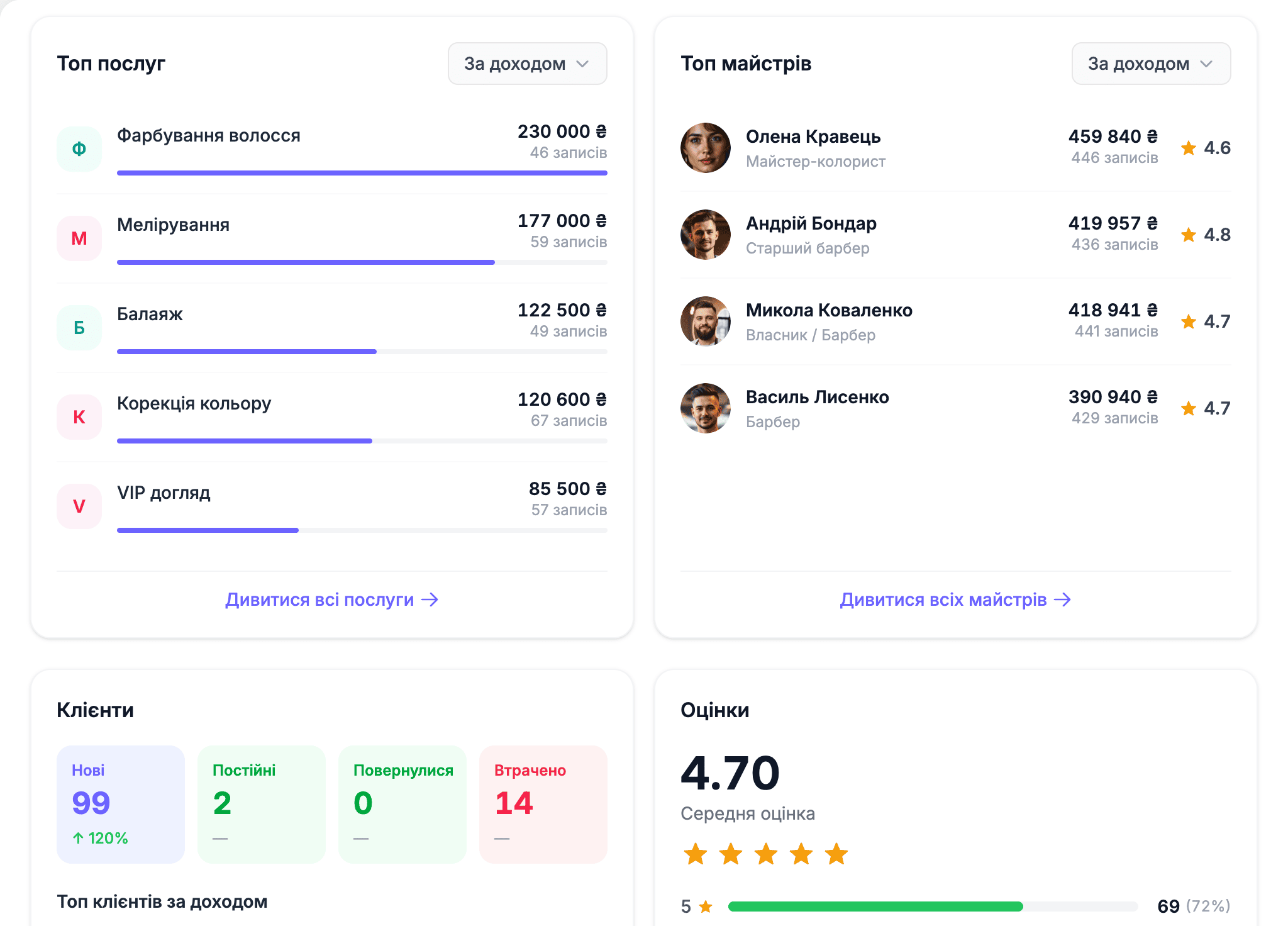
Task: Click the star icon in the 5-star row
Action: tap(706, 906)
